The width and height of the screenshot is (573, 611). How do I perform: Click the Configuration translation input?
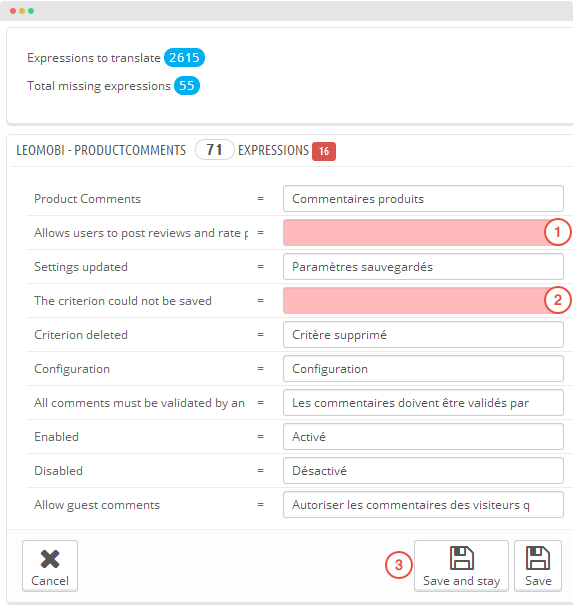[423, 369]
